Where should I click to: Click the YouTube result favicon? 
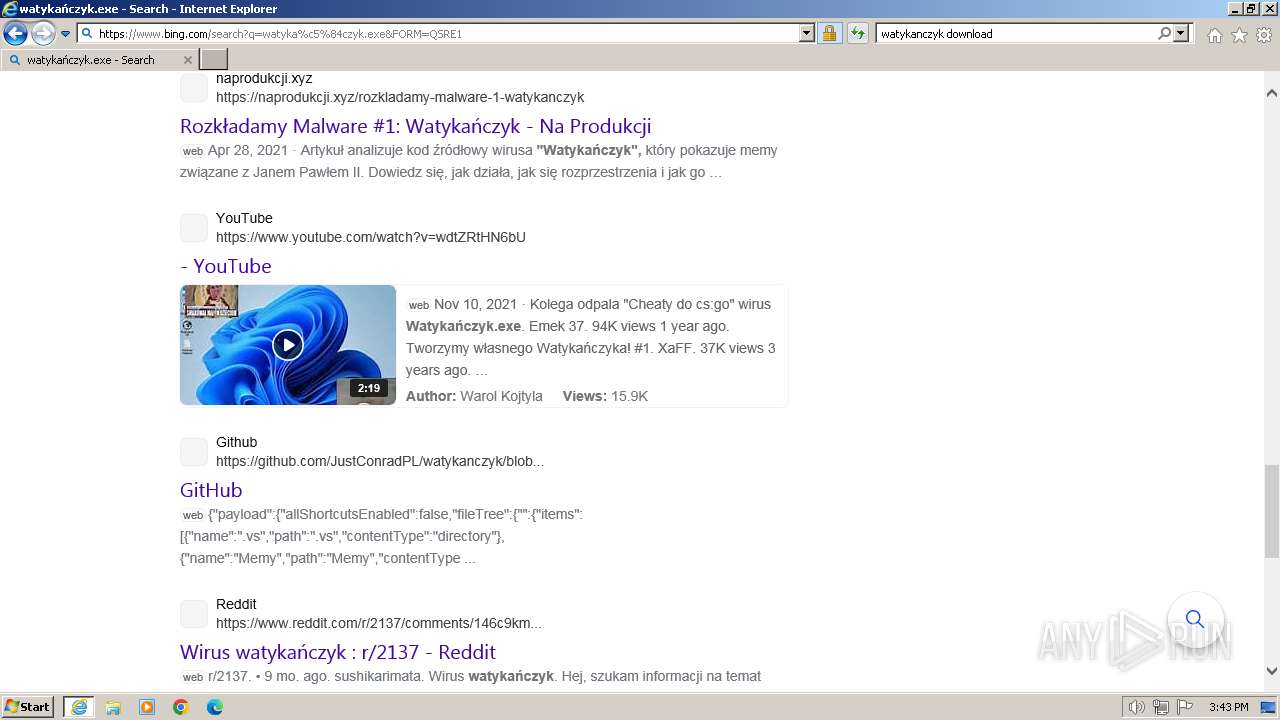point(194,228)
